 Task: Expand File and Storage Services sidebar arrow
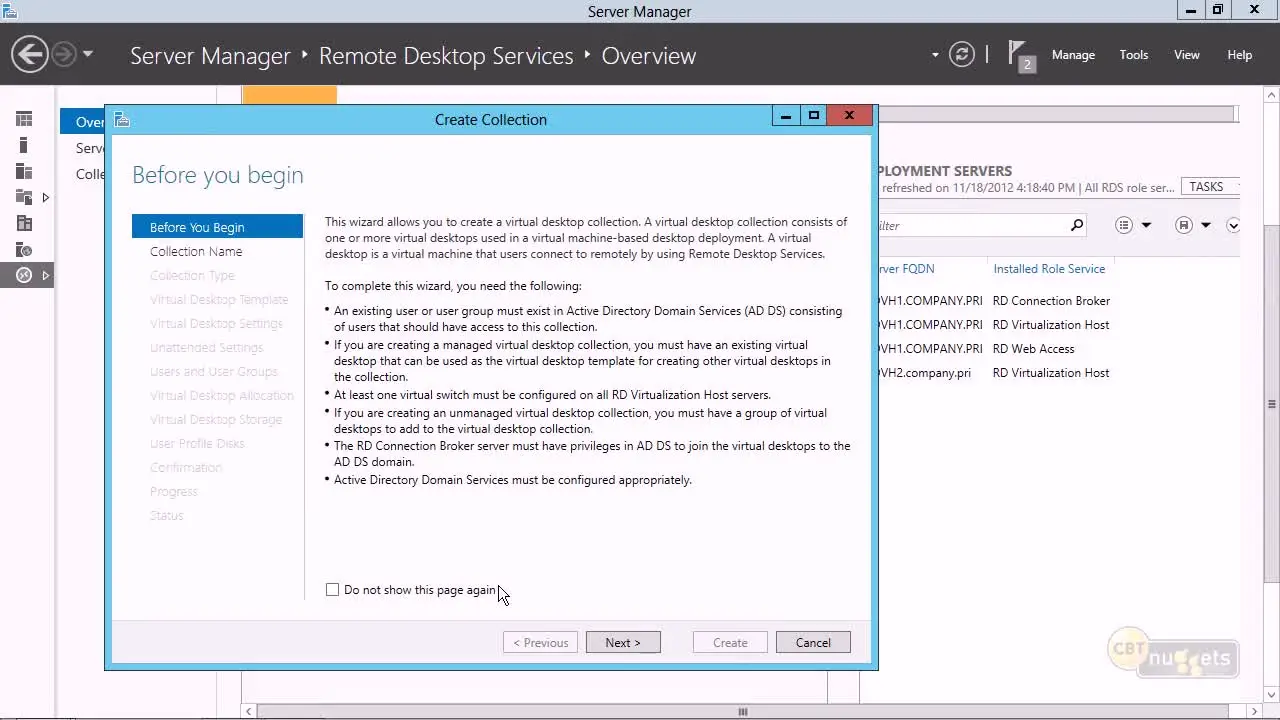(x=45, y=198)
